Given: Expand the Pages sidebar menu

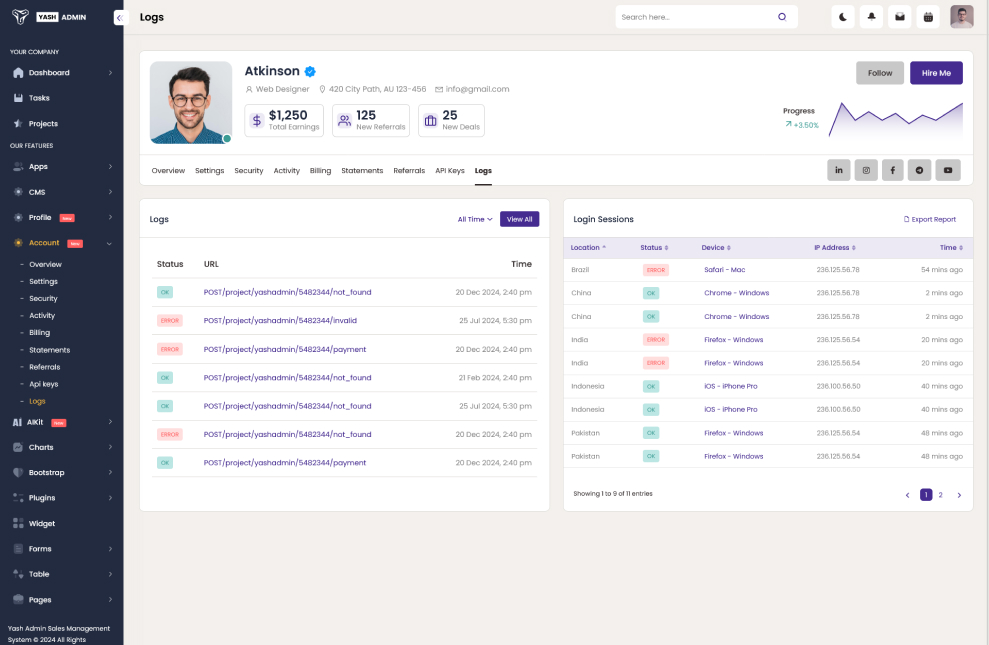Looking at the screenshot, I should pos(61,600).
